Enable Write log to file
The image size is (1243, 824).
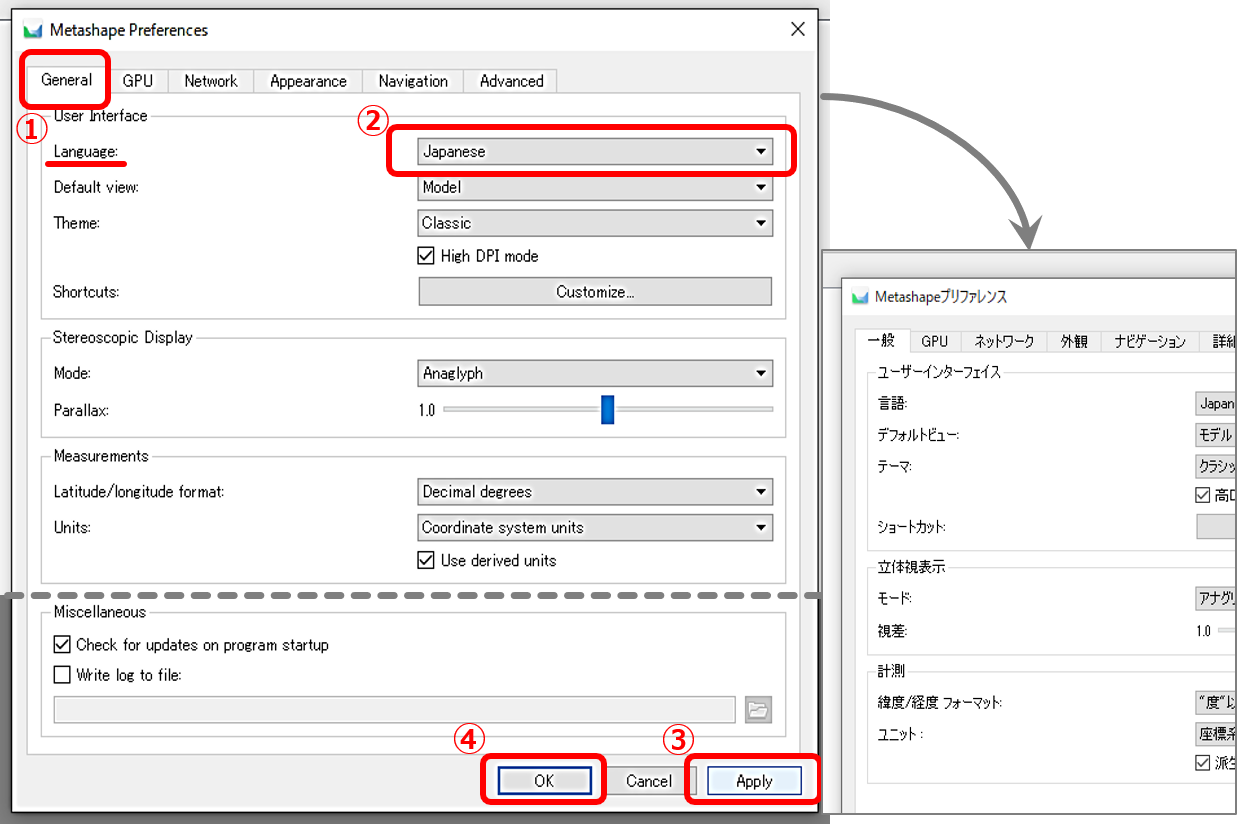62,675
